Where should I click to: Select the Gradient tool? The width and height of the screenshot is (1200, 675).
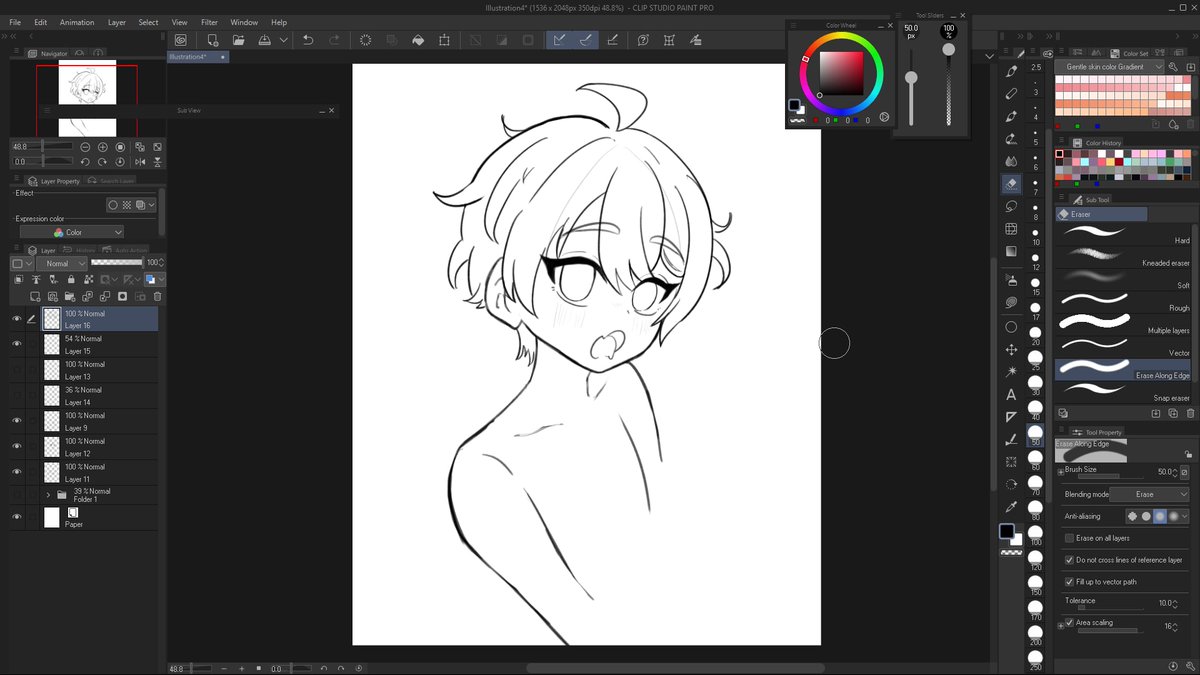pyautogui.click(x=1011, y=251)
